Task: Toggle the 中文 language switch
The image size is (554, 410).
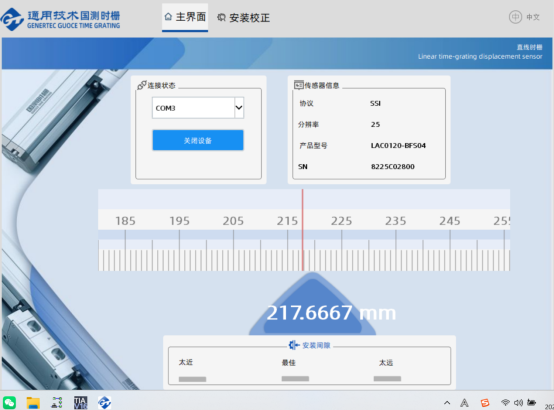Action: coord(524,17)
